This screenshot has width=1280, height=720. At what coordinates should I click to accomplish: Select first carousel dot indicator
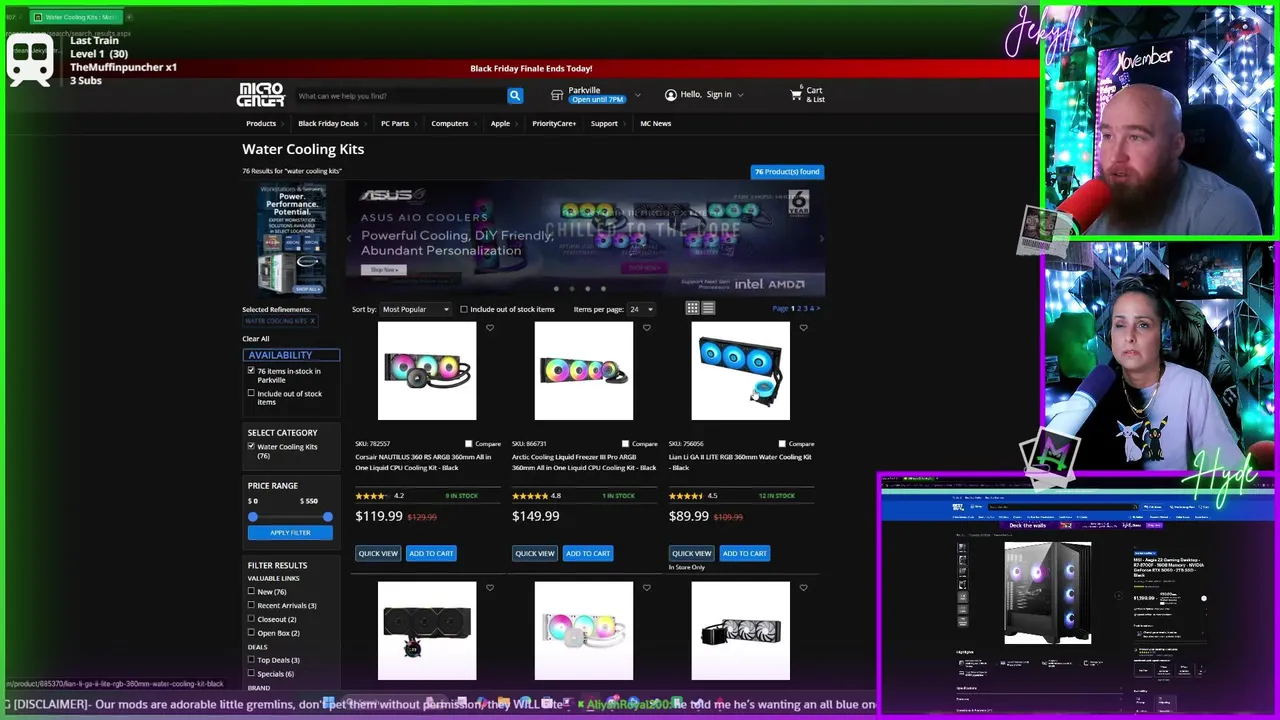pos(556,289)
